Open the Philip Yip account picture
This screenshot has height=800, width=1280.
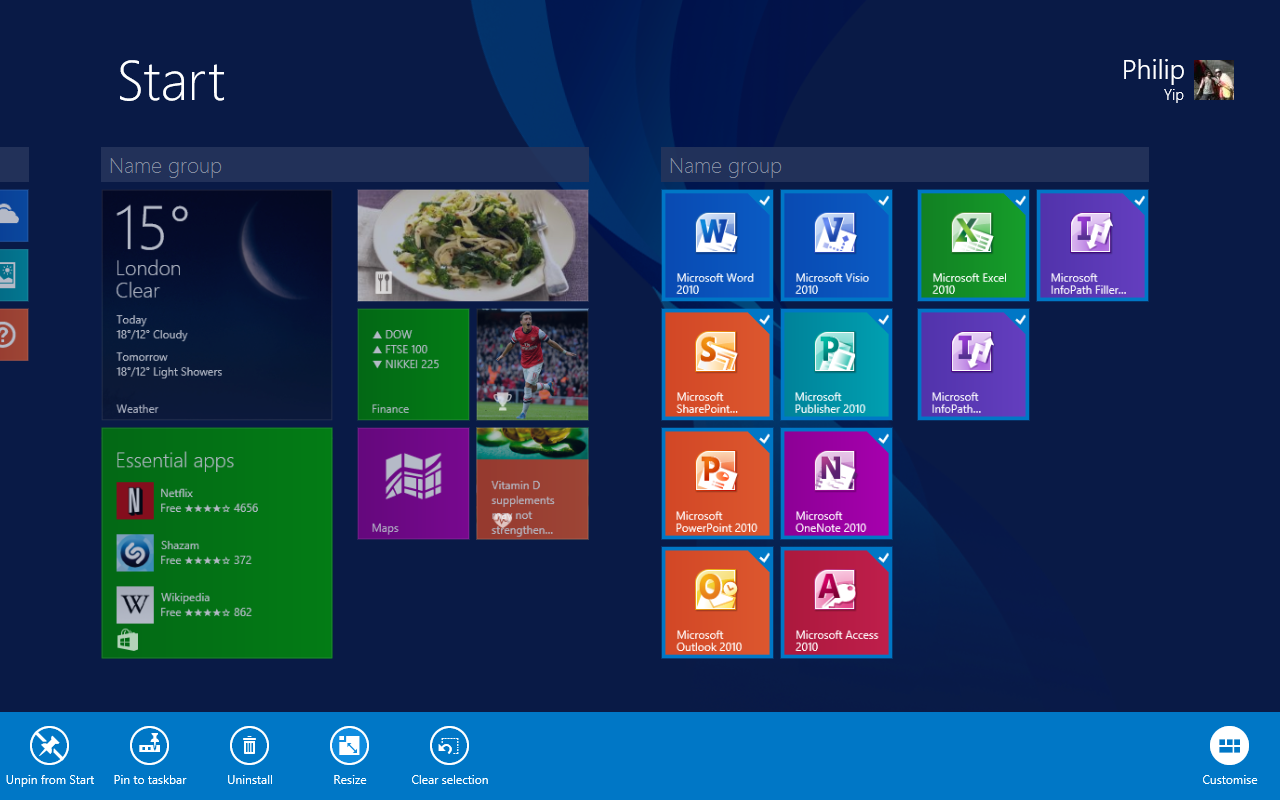tap(1214, 80)
